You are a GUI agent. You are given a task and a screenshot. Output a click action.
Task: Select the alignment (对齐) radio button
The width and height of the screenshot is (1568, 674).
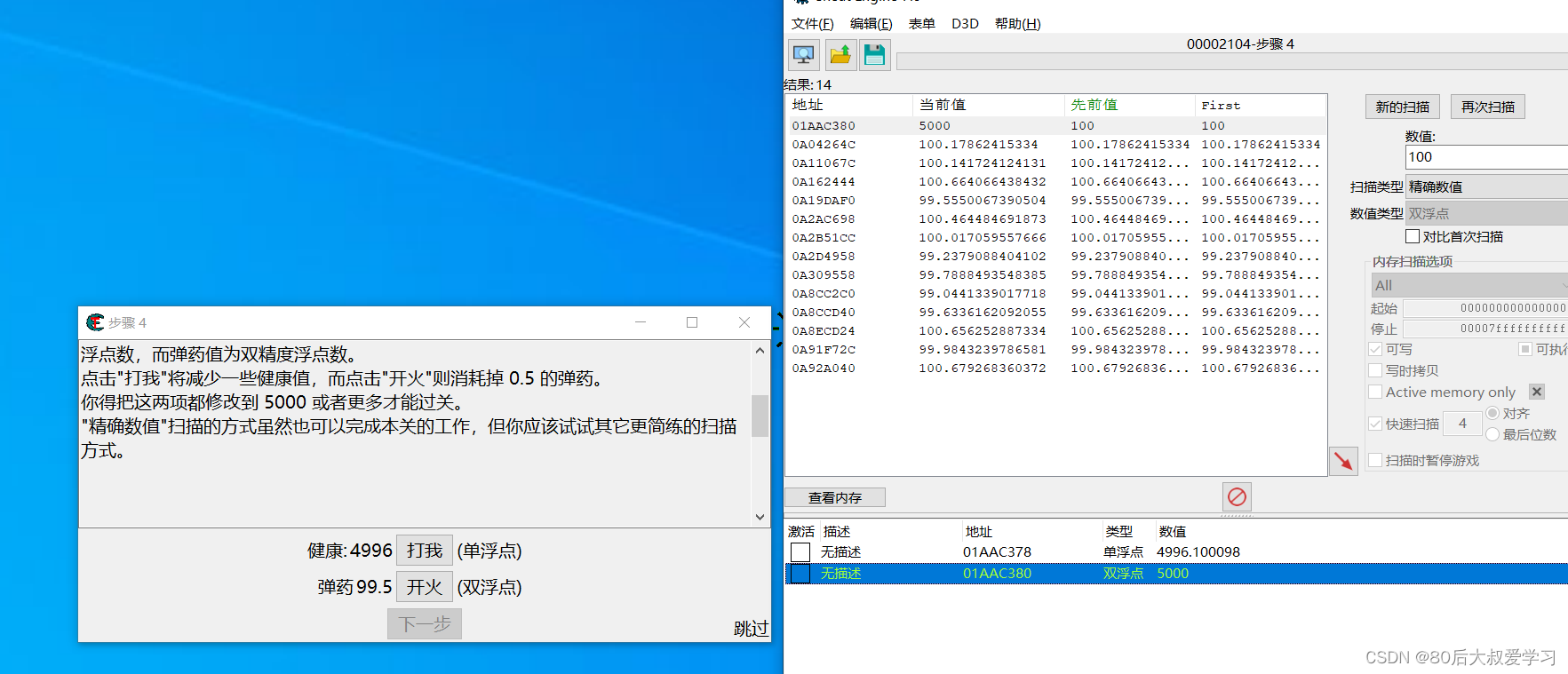pos(1492,413)
